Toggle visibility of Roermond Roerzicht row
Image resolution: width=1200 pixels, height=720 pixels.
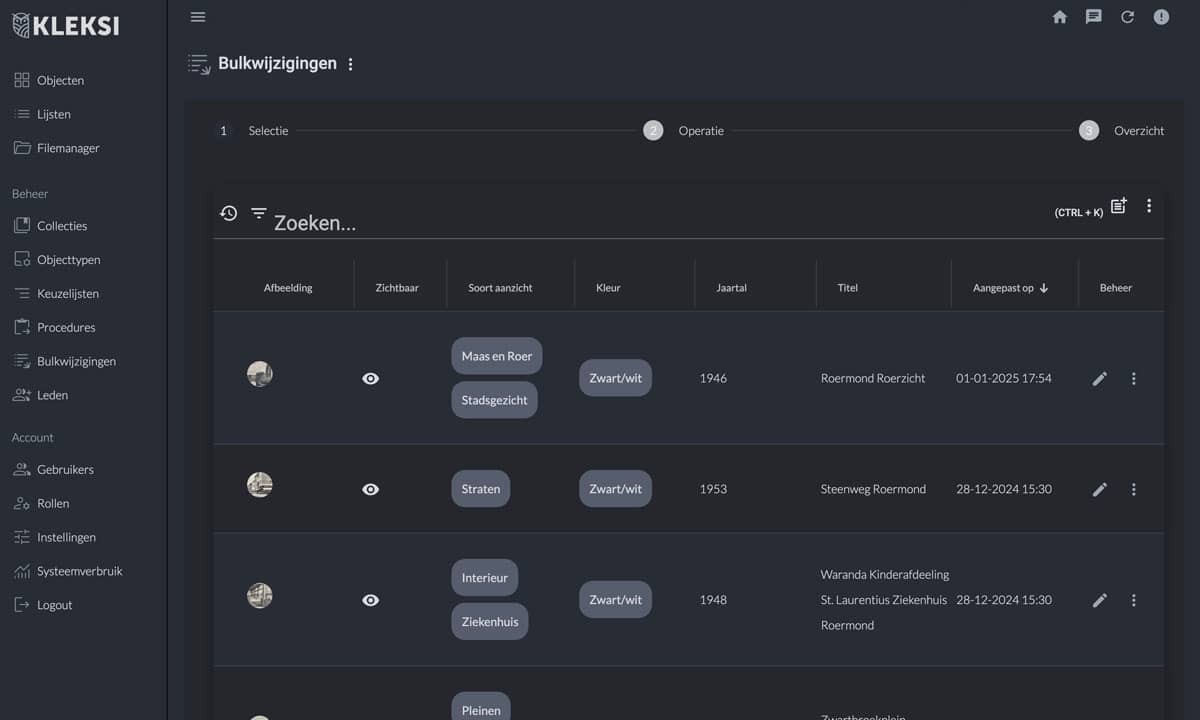coord(371,379)
